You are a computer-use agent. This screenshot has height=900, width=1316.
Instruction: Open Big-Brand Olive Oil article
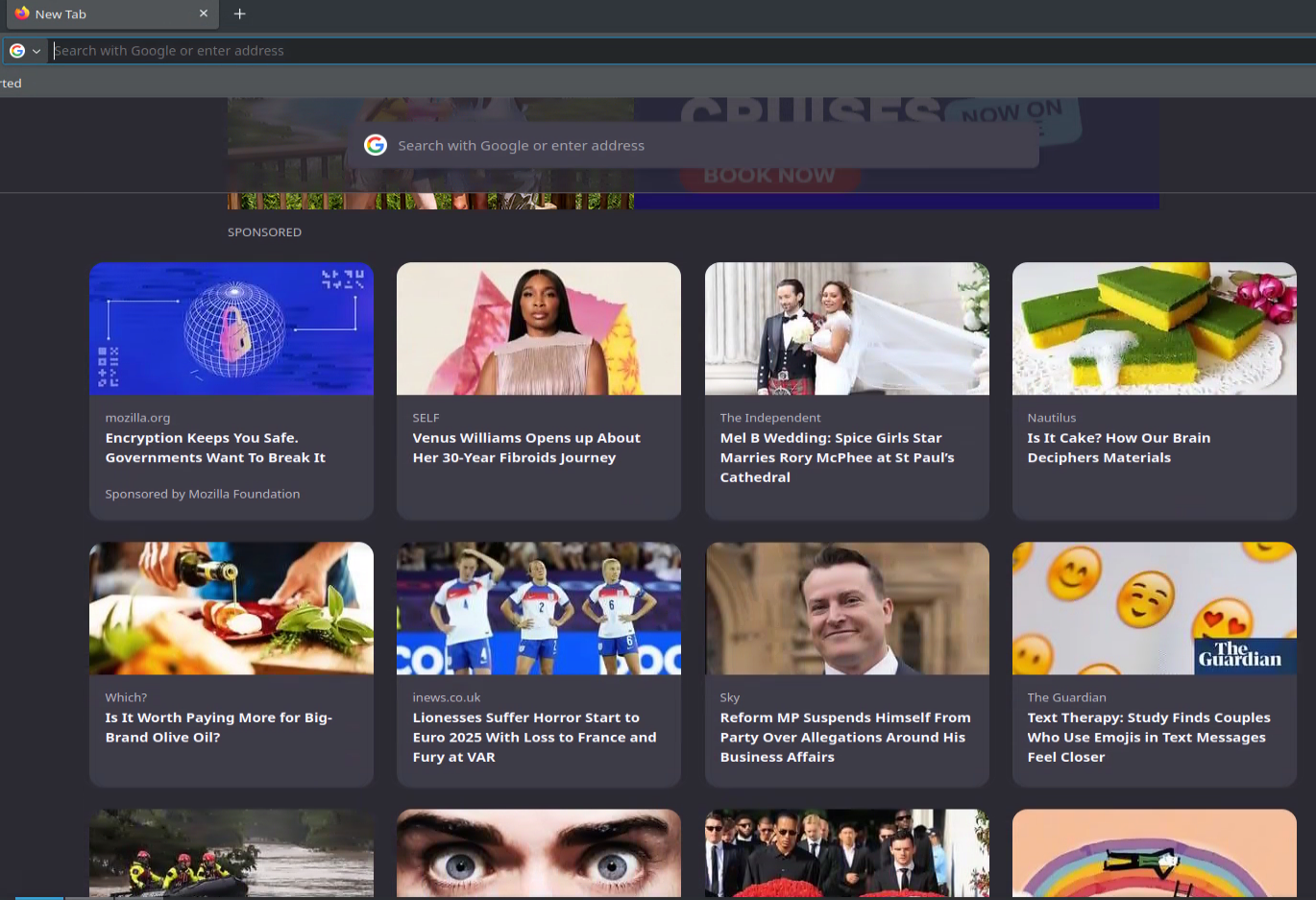tap(219, 727)
